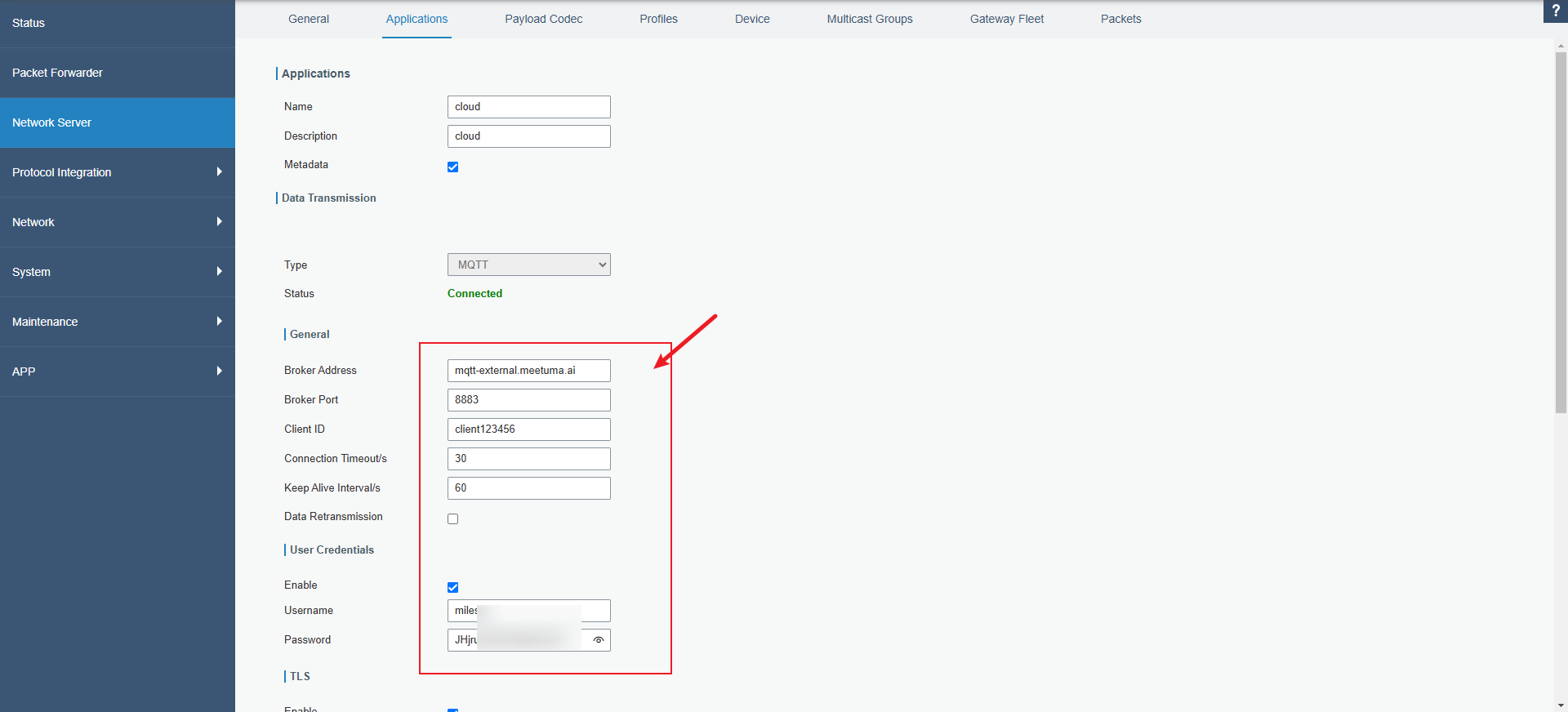Expand the System sidebar arrow
Viewport: 1568px width, 712px height.
(x=219, y=271)
